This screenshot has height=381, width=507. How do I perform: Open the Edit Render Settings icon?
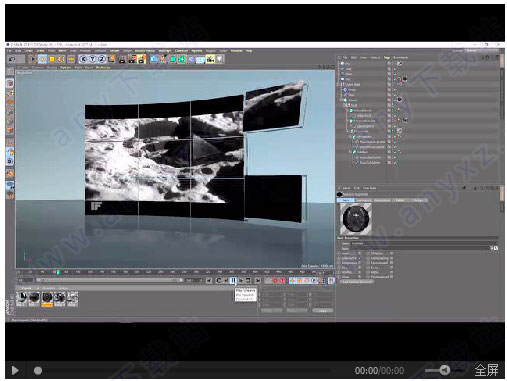click(x=142, y=59)
